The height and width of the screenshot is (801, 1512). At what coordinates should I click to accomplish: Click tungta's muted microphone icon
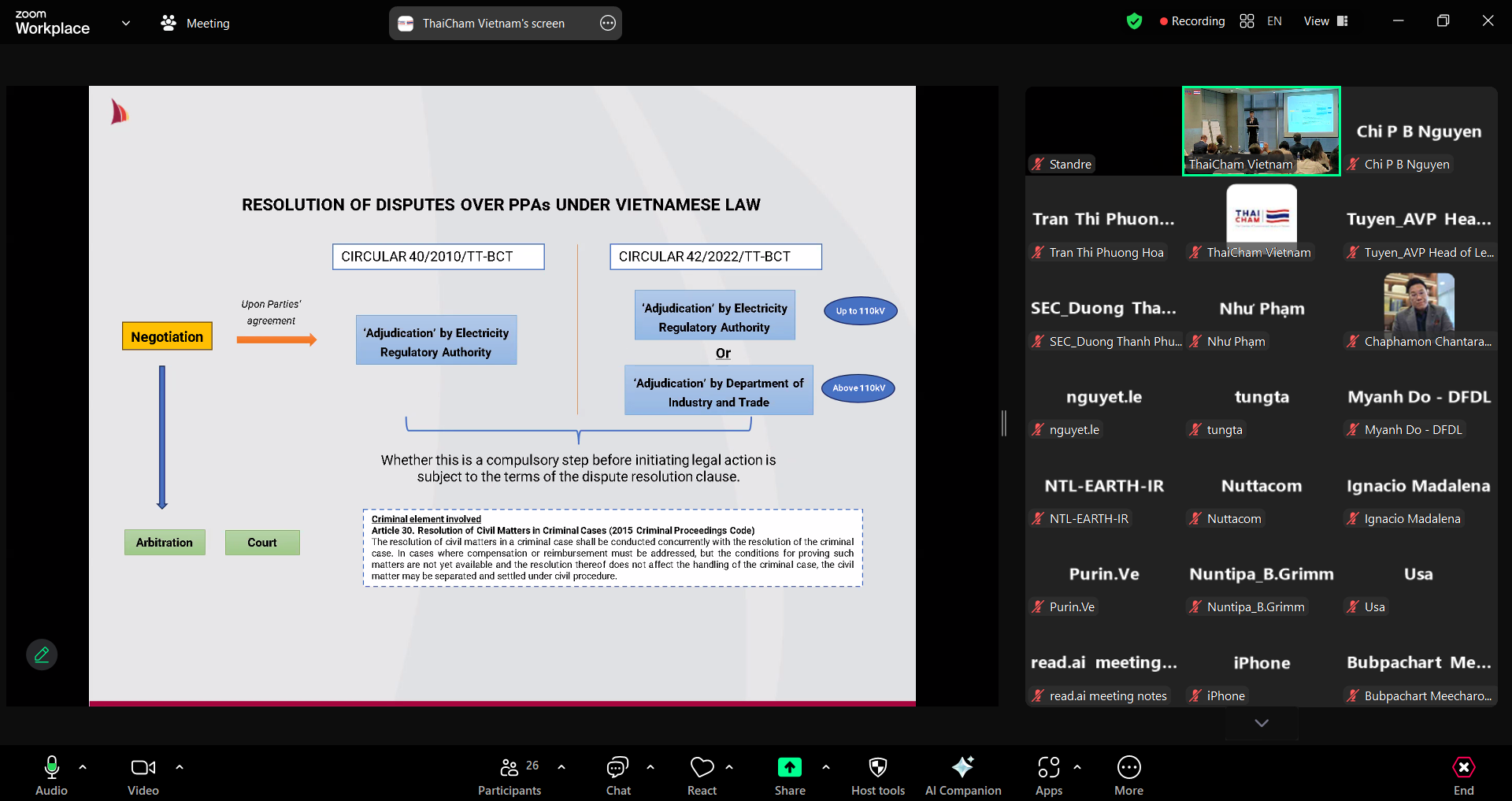pos(1195,430)
